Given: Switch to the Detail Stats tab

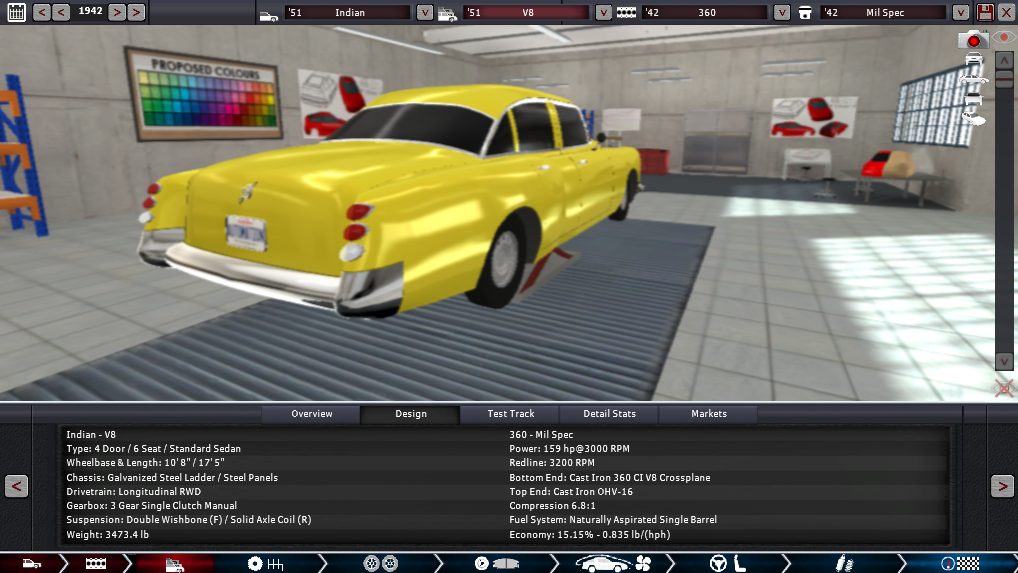Looking at the screenshot, I should tap(610, 414).
